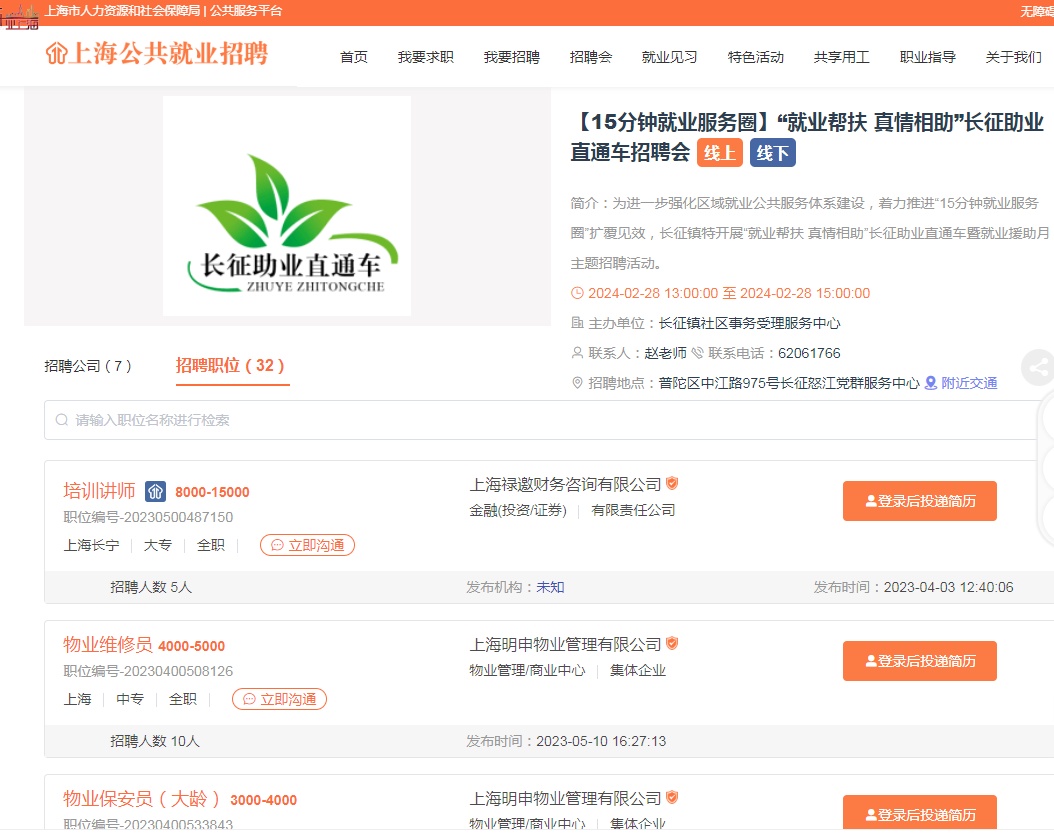Image resolution: width=1054 pixels, height=834 pixels.
Task: Click the Shanghai skyline icon in top bar
Action: pyautogui.click(x=20, y=14)
